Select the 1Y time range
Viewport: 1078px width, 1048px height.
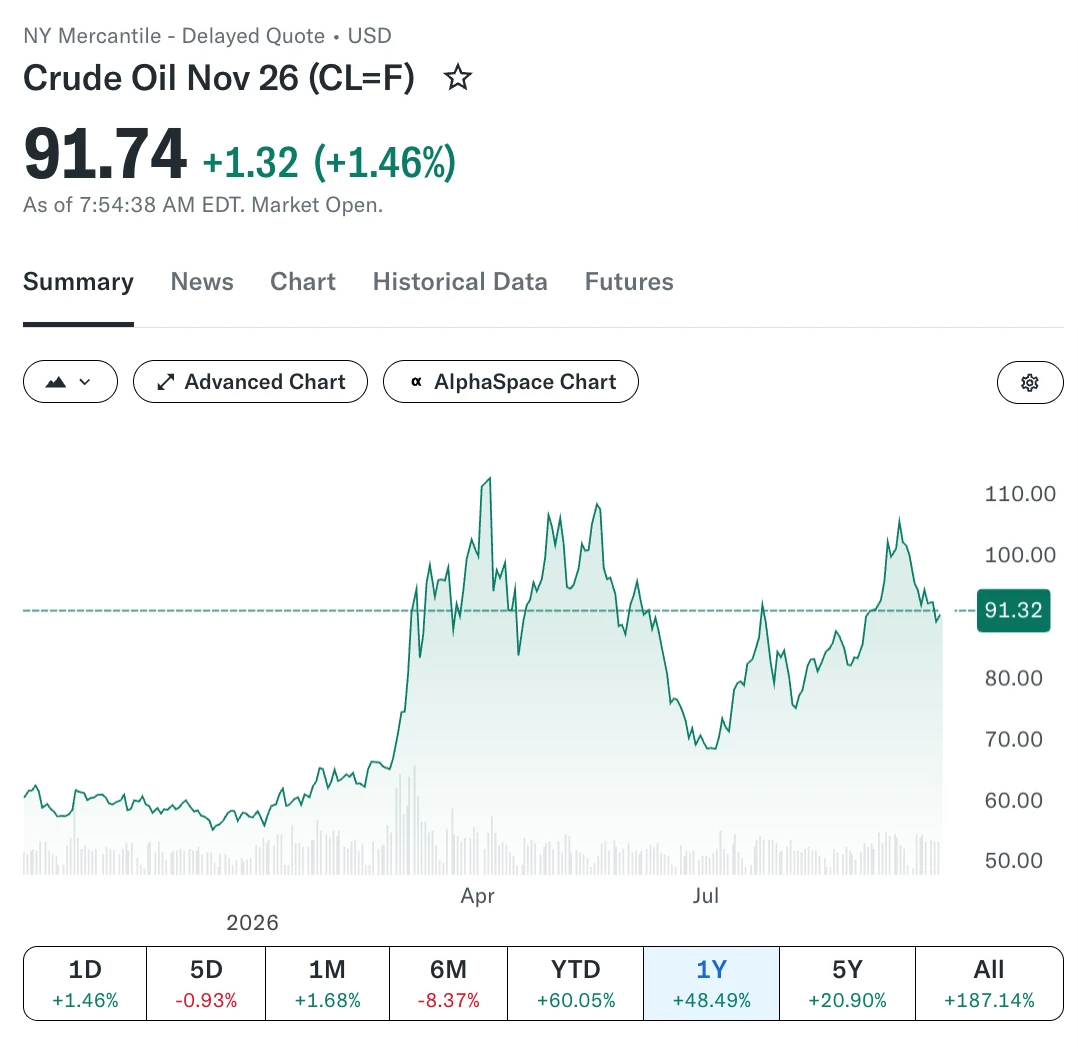[712, 983]
